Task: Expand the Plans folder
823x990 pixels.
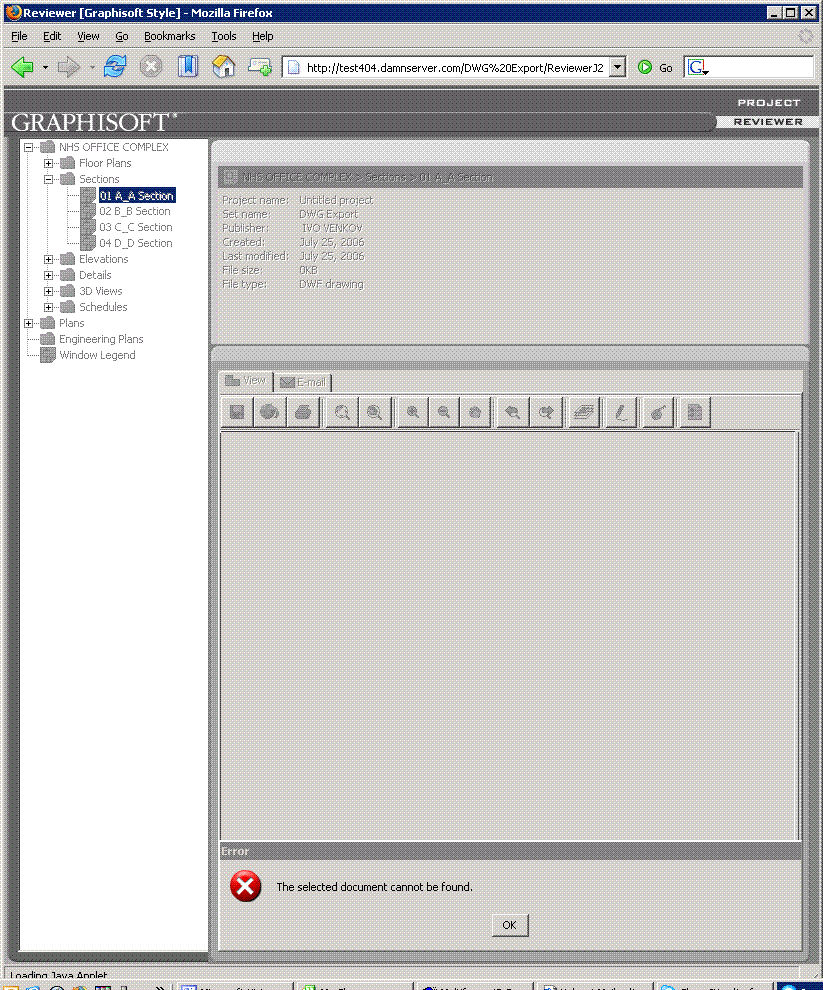Action: tap(28, 323)
